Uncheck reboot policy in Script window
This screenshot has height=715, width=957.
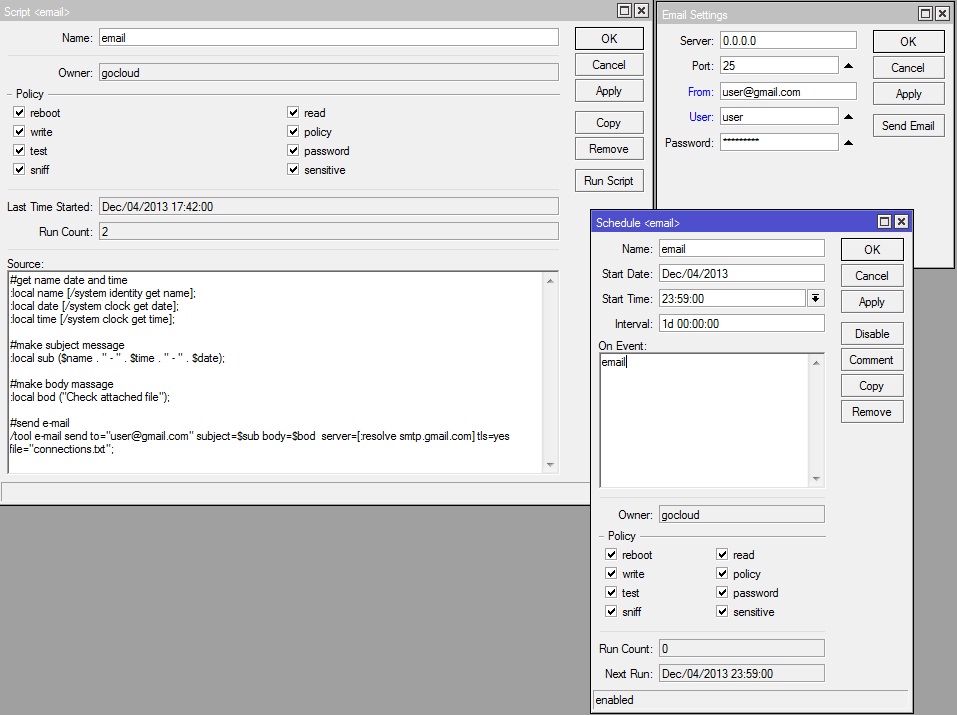(x=19, y=113)
